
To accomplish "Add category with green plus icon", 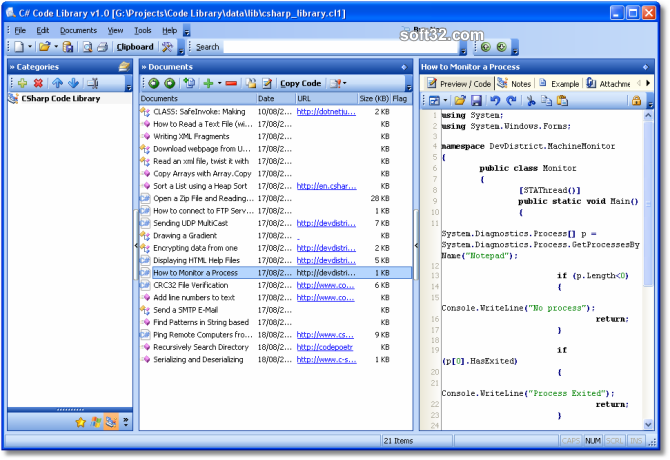I will coord(22,83).
